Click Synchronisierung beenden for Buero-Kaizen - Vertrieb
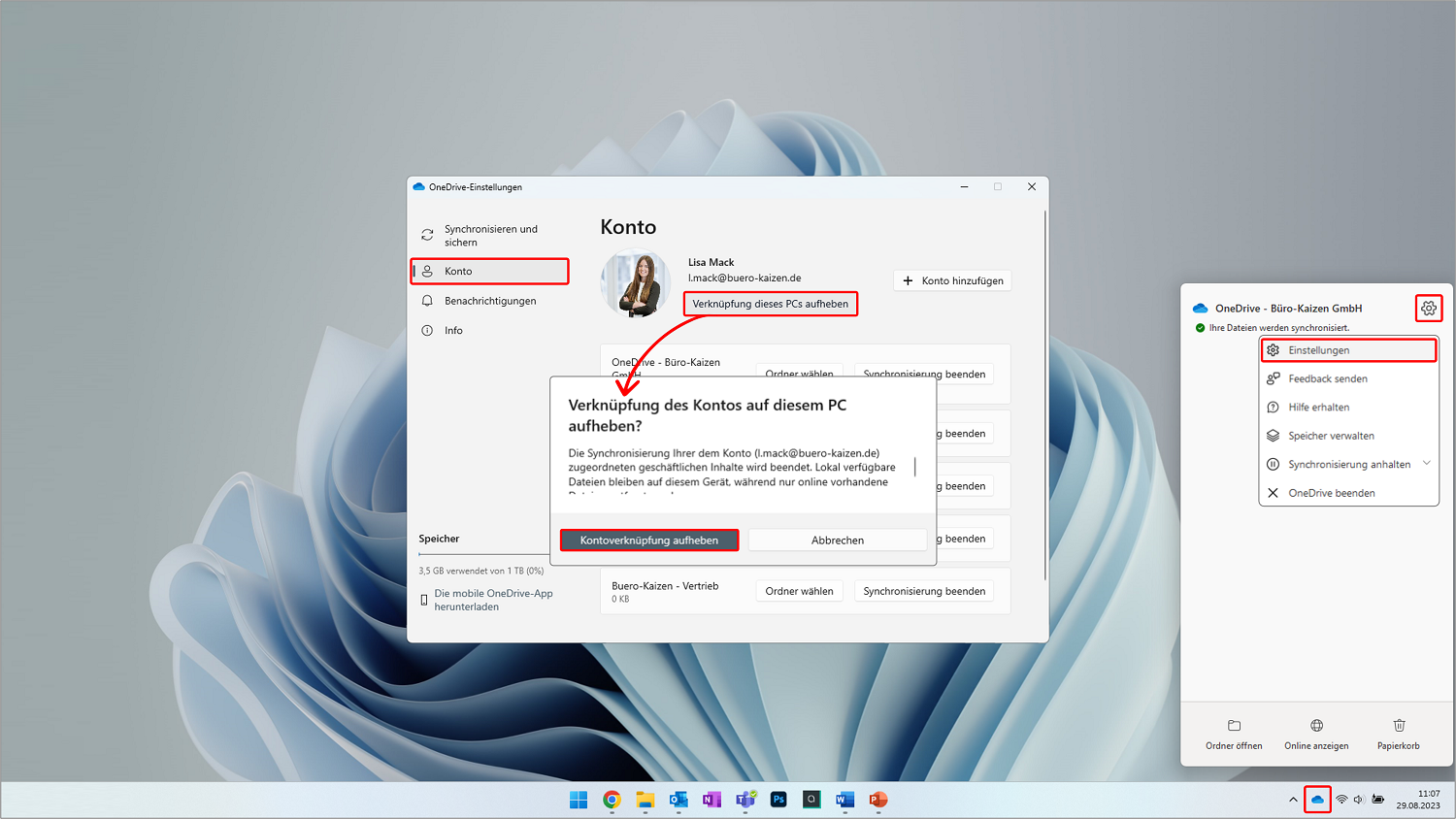This screenshot has width=1456, height=819. (x=924, y=591)
